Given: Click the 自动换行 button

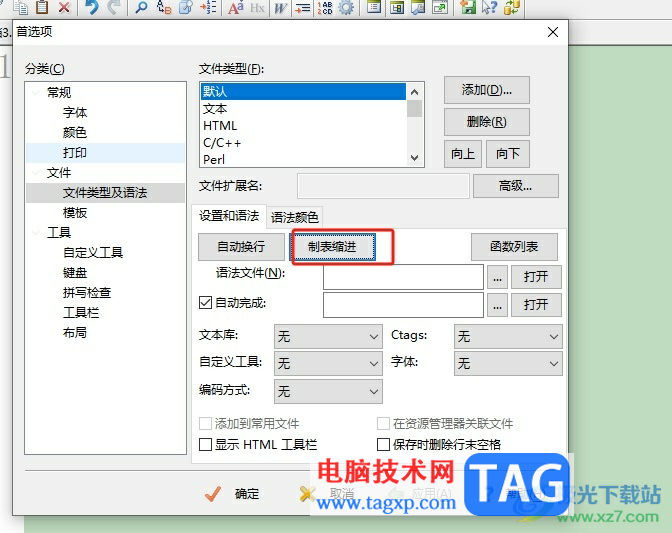Looking at the screenshot, I should pyautogui.click(x=241, y=247).
